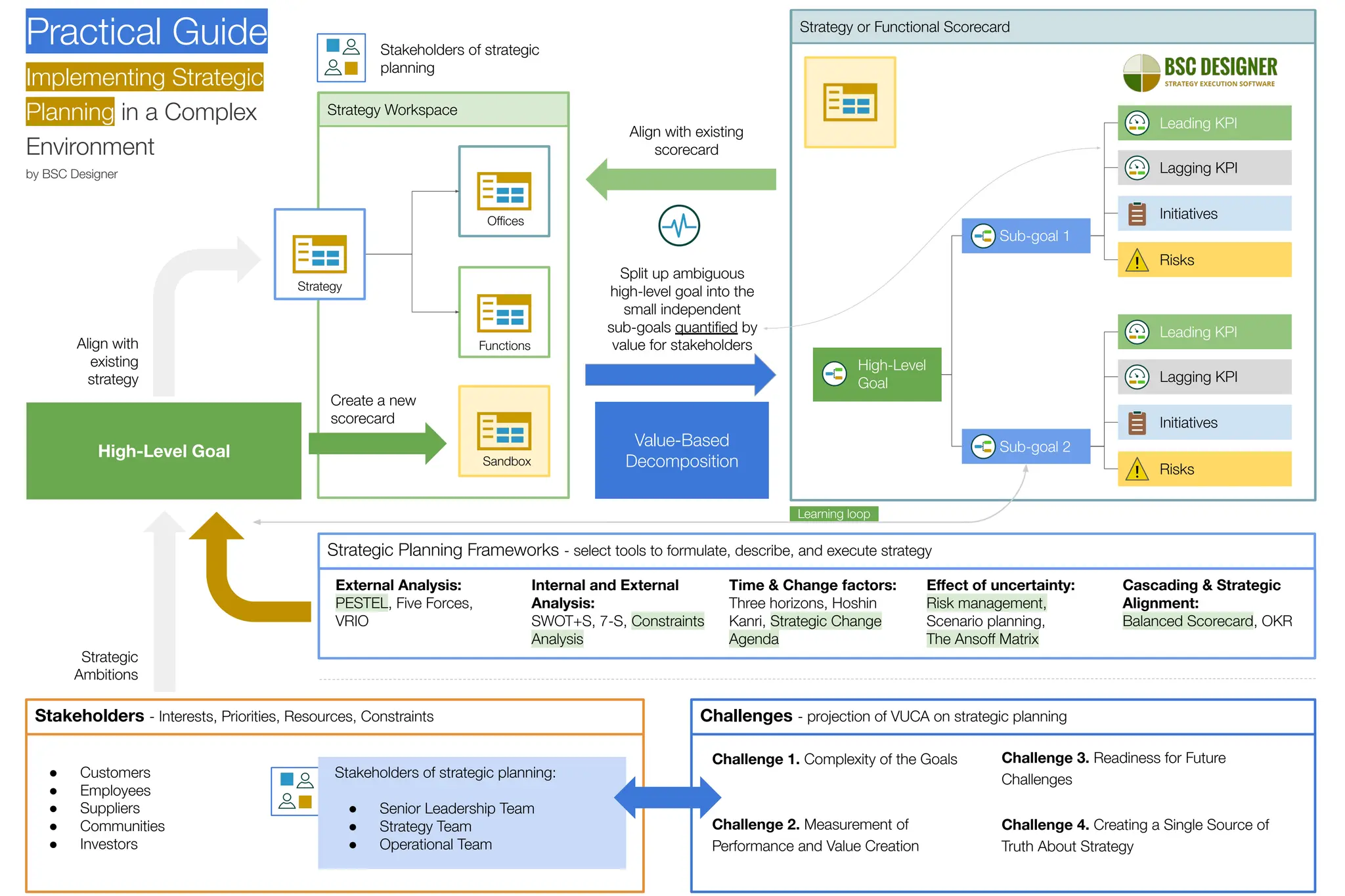Click High-Level Goal node in scorecard
The width and height of the screenshot is (1345, 896).
[x=877, y=374]
